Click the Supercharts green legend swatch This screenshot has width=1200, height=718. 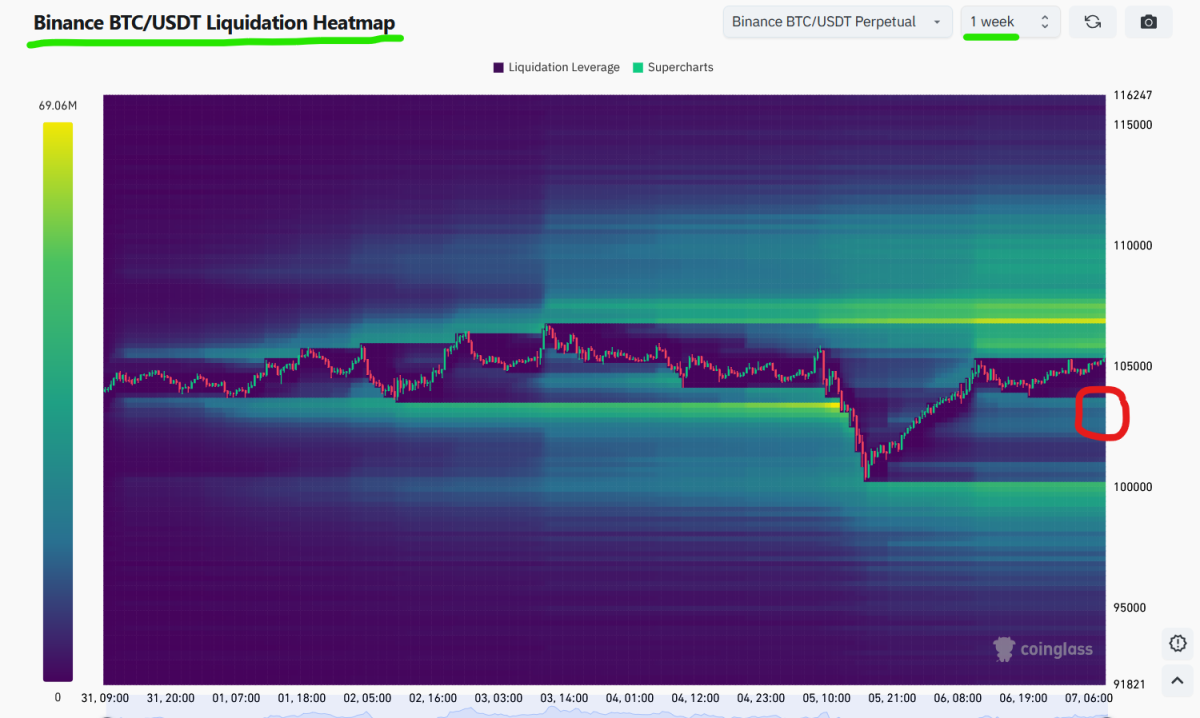point(638,67)
